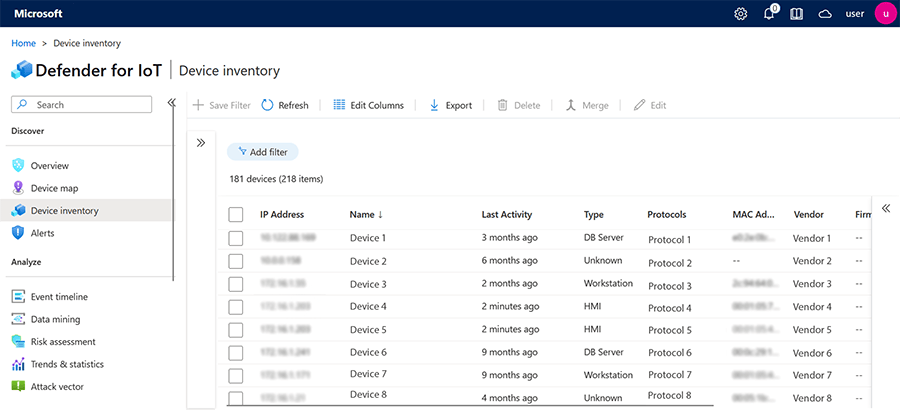Open the settings gear icon
The height and width of the screenshot is (410, 900).
[x=740, y=14]
